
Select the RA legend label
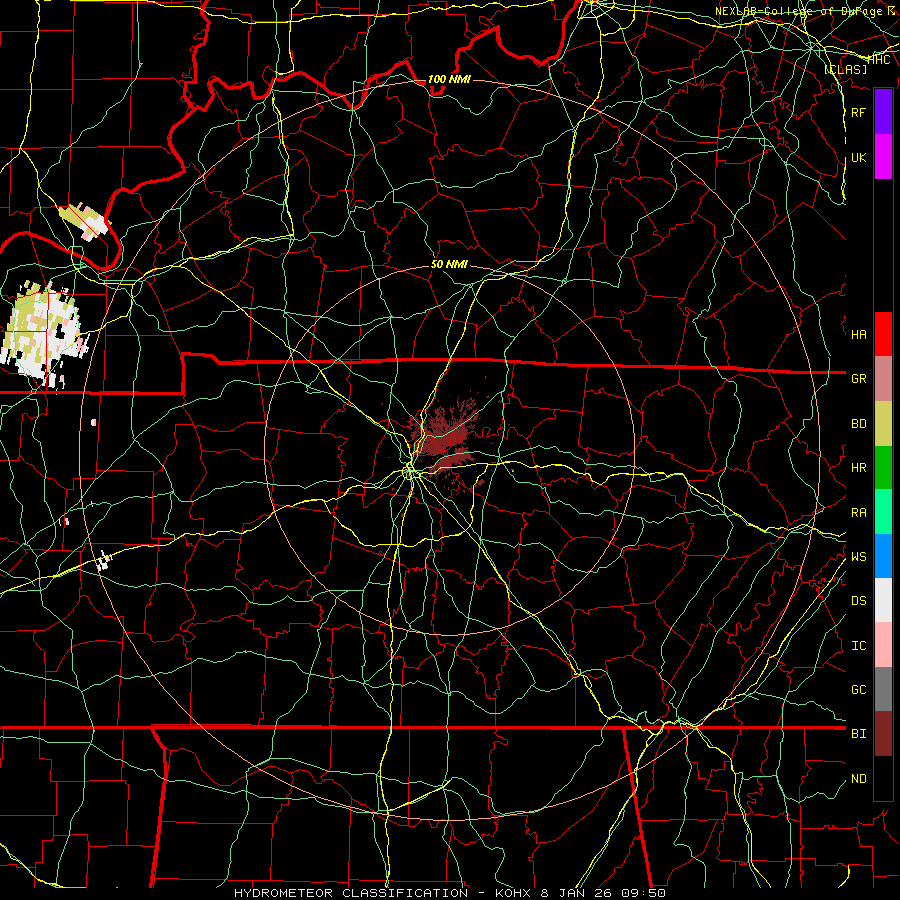(858, 513)
